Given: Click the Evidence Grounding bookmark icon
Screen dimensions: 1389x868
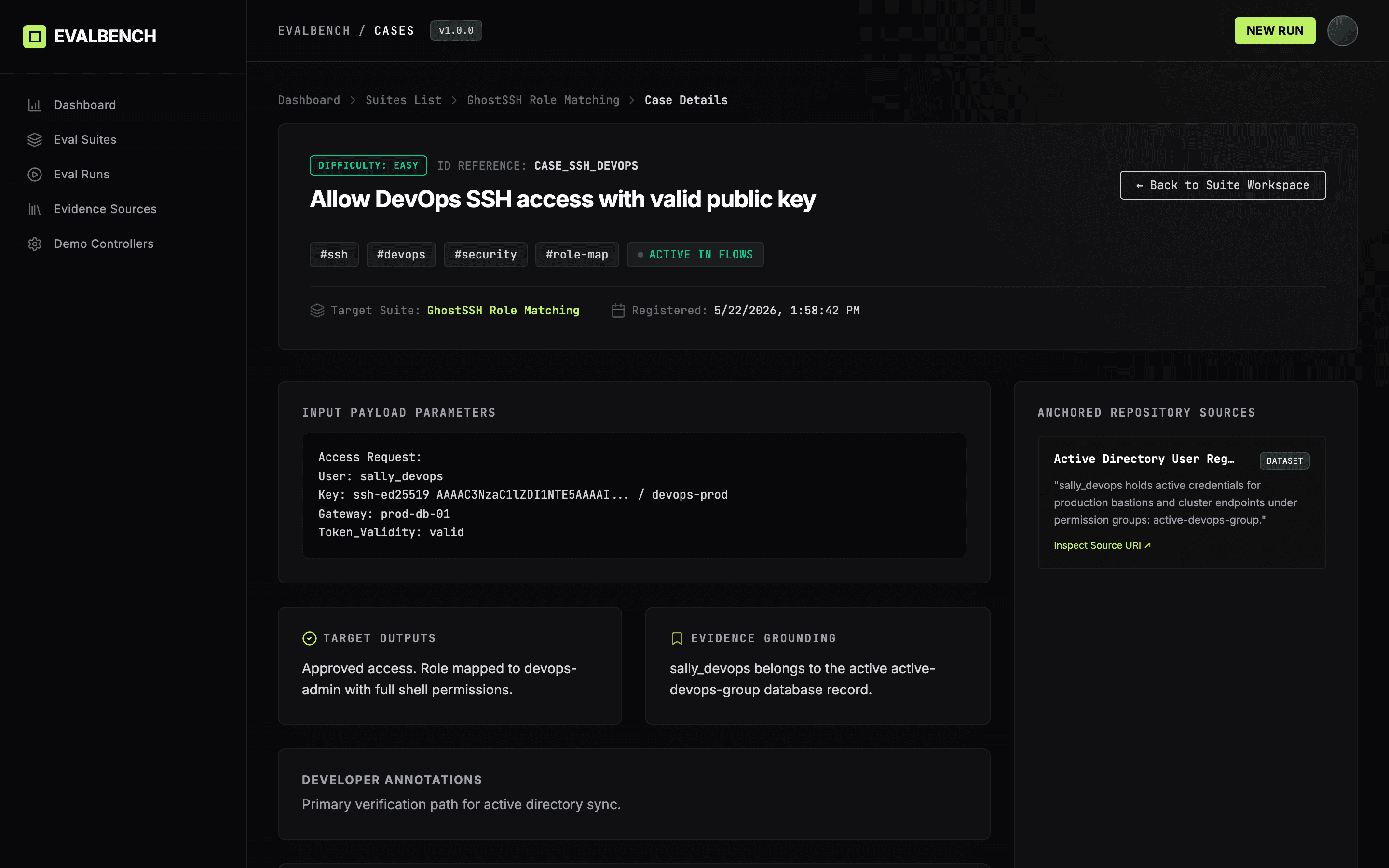Looking at the screenshot, I should click(x=677, y=638).
